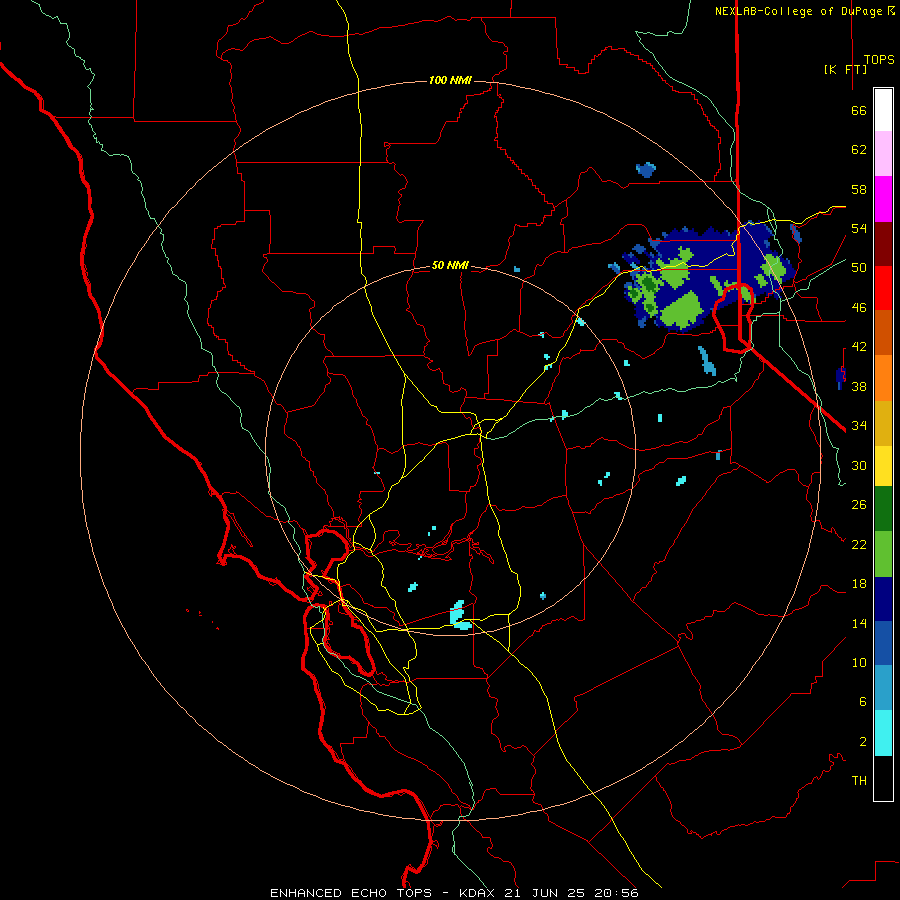Viewport: 900px width, 900px height.
Task: Click the "KDAX" radar site identifier
Action: tap(478, 893)
